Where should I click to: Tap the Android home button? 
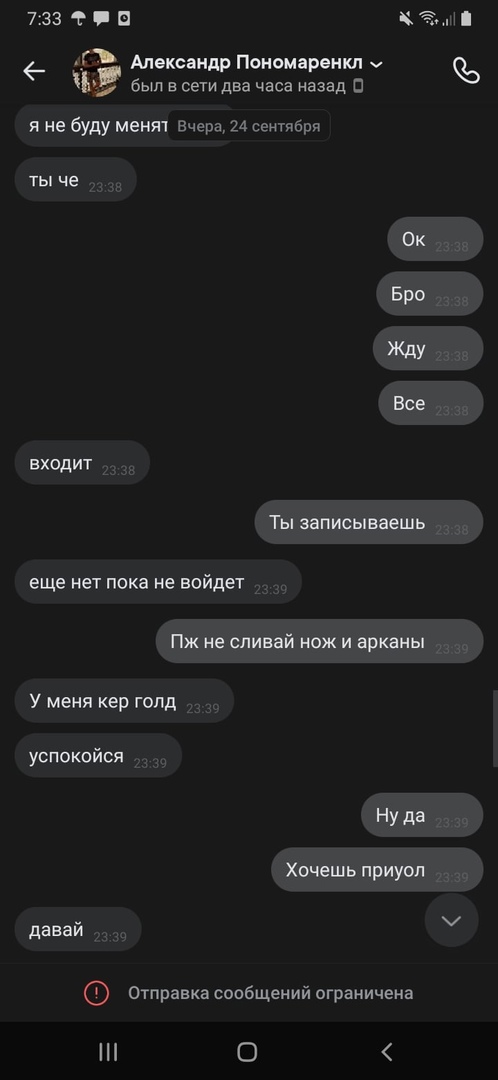click(x=247, y=1052)
